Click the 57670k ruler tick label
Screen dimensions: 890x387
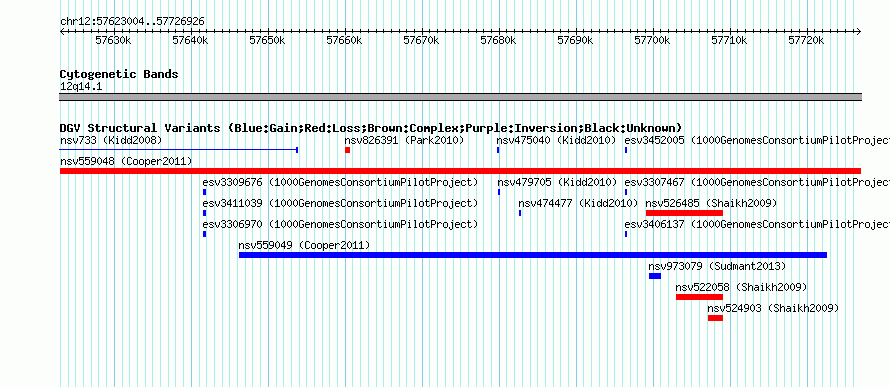tap(422, 40)
